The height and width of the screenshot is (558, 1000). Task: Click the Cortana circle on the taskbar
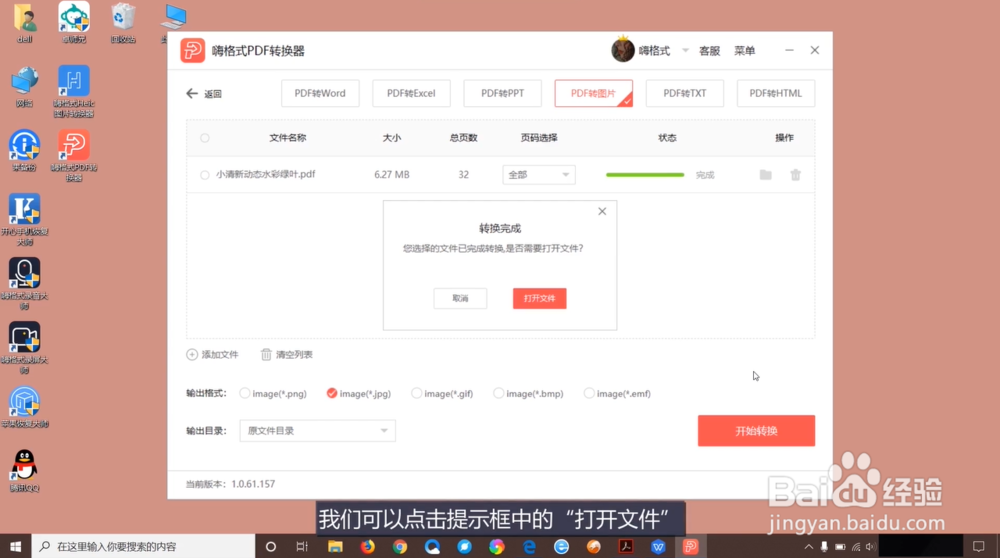tap(270, 547)
